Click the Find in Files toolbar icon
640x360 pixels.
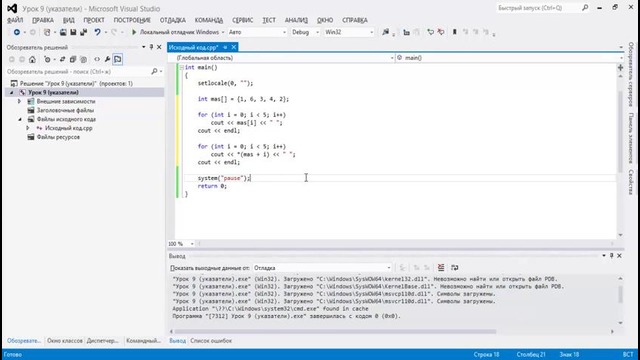(386, 32)
